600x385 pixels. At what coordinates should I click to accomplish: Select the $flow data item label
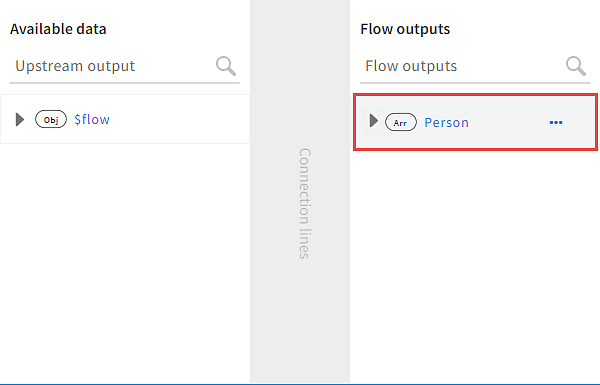(92, 119)
